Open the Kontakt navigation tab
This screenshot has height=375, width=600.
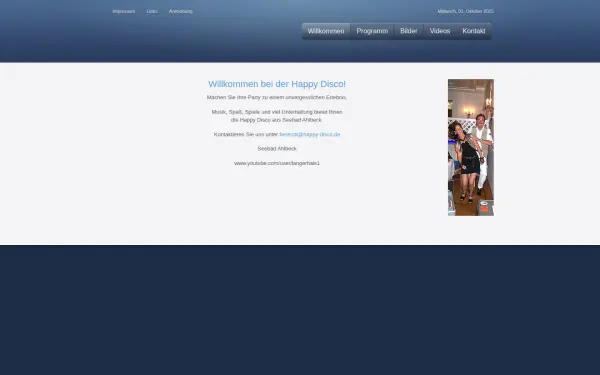[x=474, y=31]
